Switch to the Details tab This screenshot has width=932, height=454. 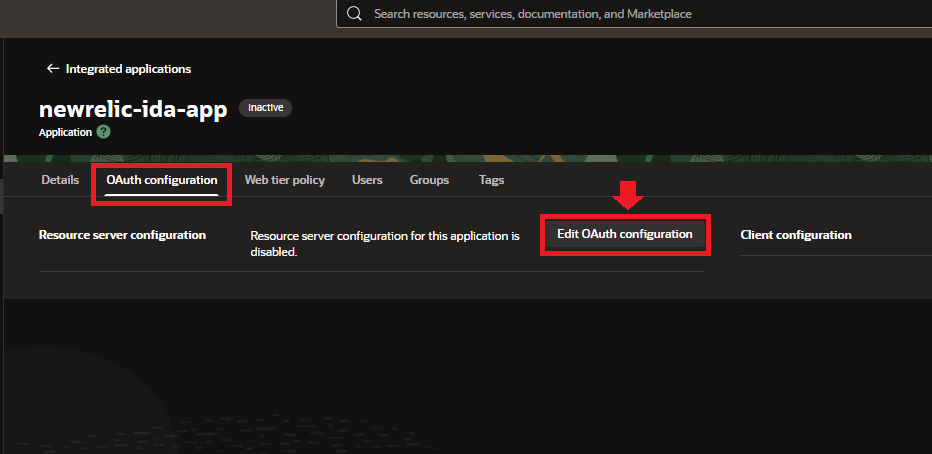[x=60, y=180]
